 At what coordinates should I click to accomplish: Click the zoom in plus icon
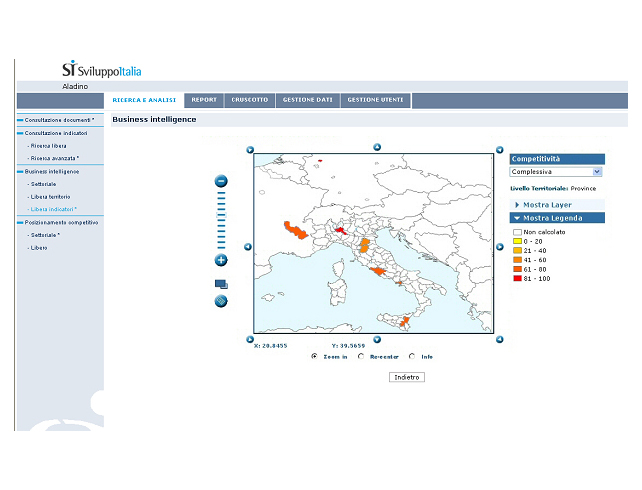(221, 260)
